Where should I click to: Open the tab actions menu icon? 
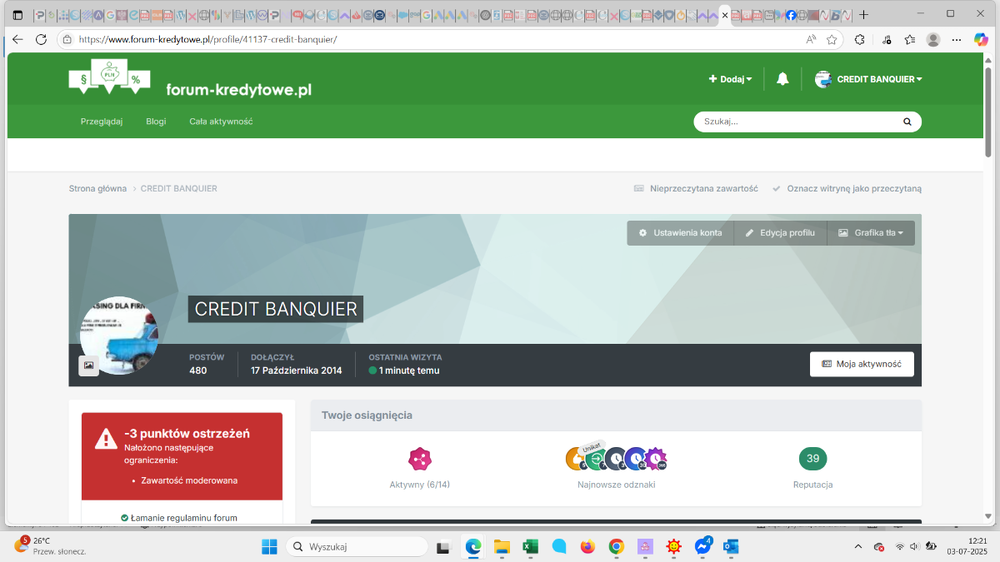pyautogui.click(x=18, y=15)
